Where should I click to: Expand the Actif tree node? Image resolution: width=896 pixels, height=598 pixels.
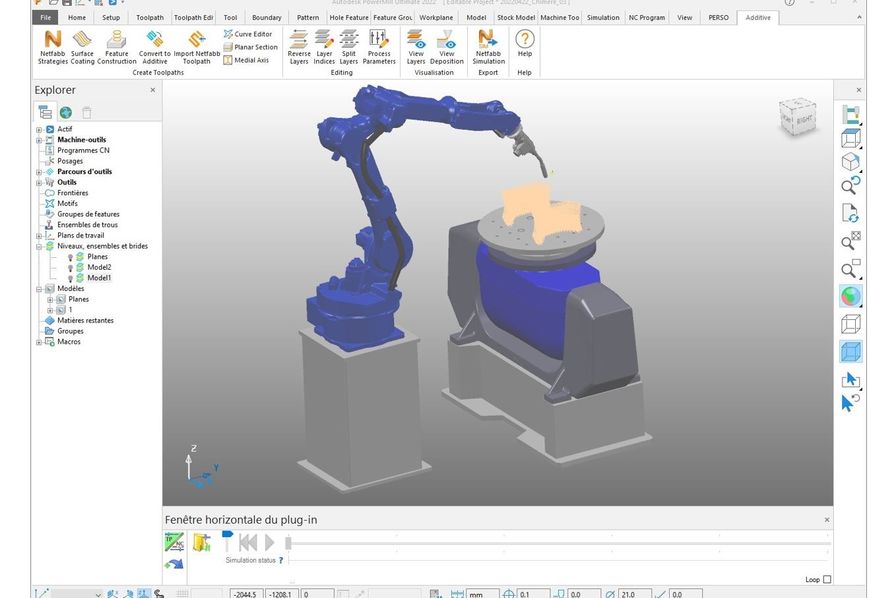coord(39,130)
